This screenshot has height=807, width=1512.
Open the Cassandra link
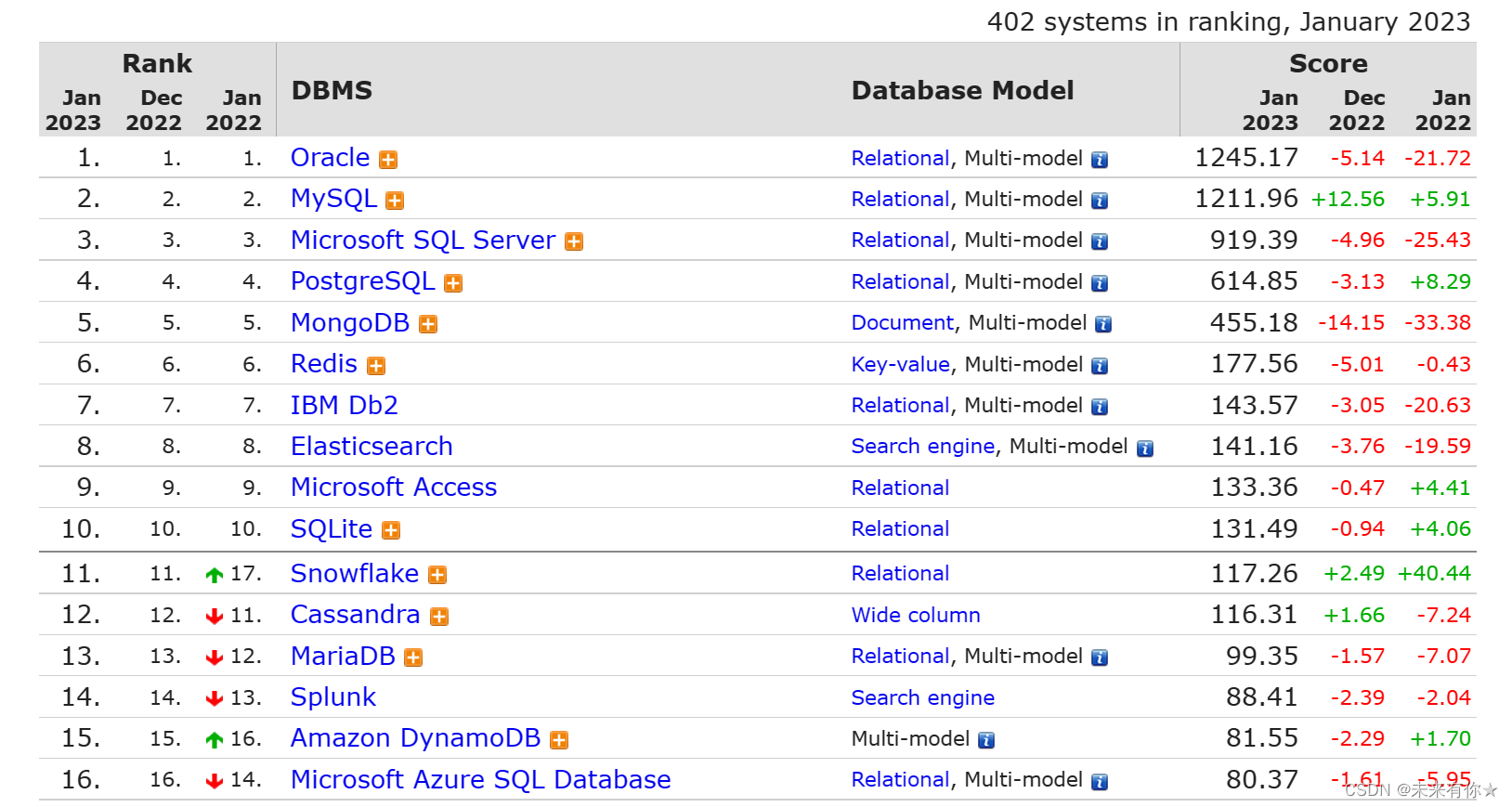(x=356, y=614)
